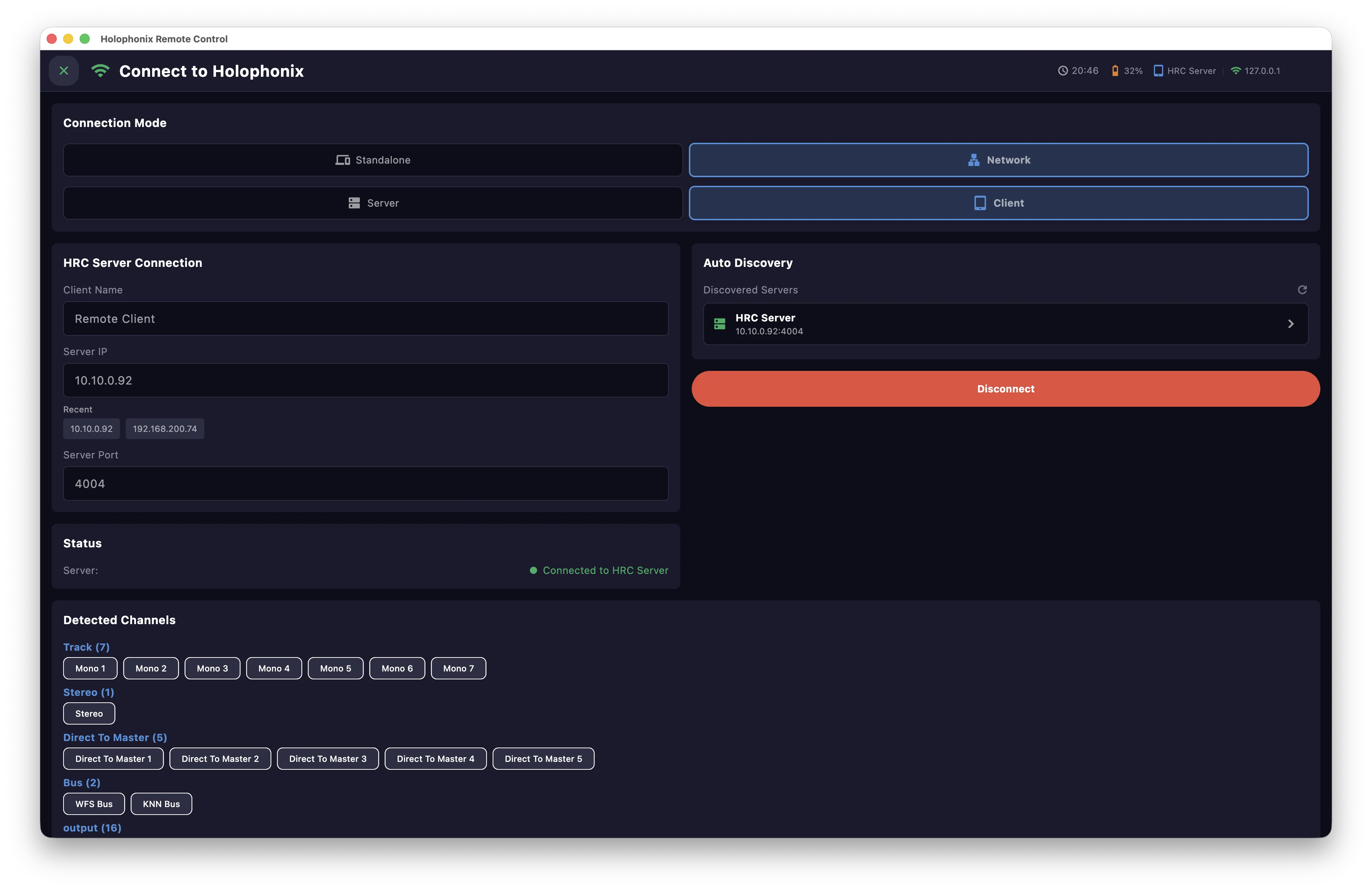This screenshot has height=891, width=1372.
Task: Click the clock icon in the status area
Action: coord(1062,71)
